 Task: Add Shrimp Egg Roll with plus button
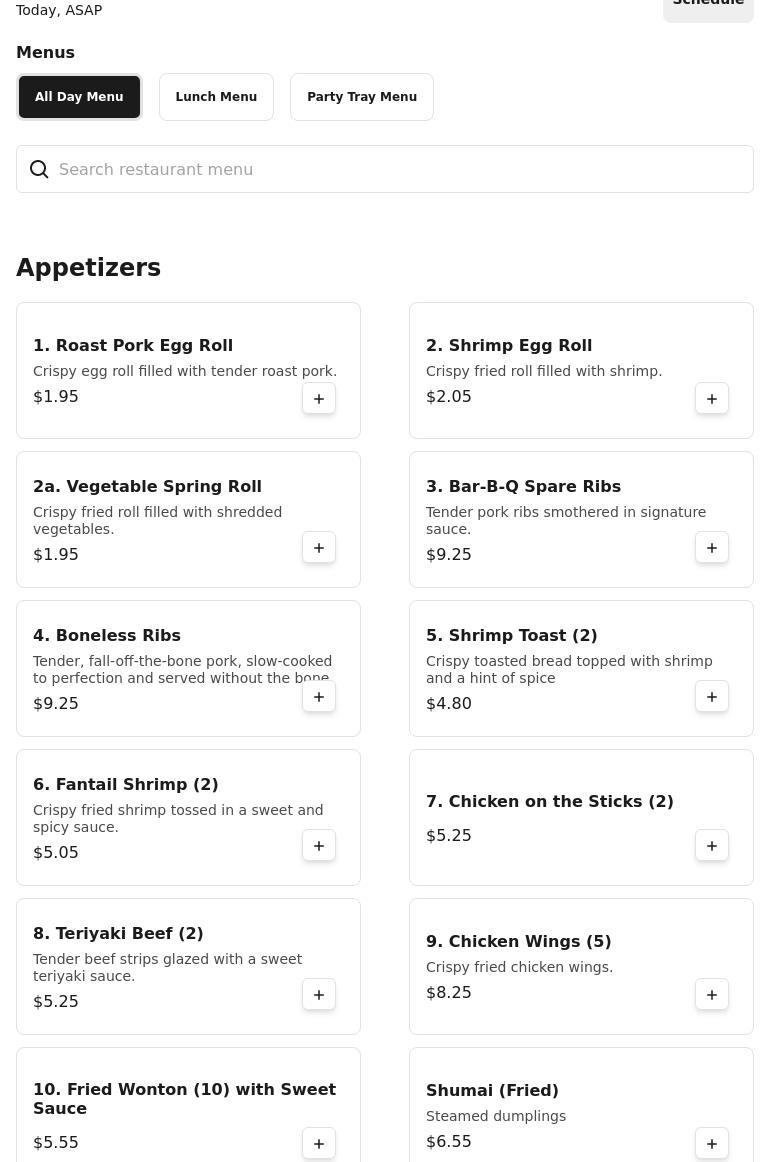click(712, 399)
